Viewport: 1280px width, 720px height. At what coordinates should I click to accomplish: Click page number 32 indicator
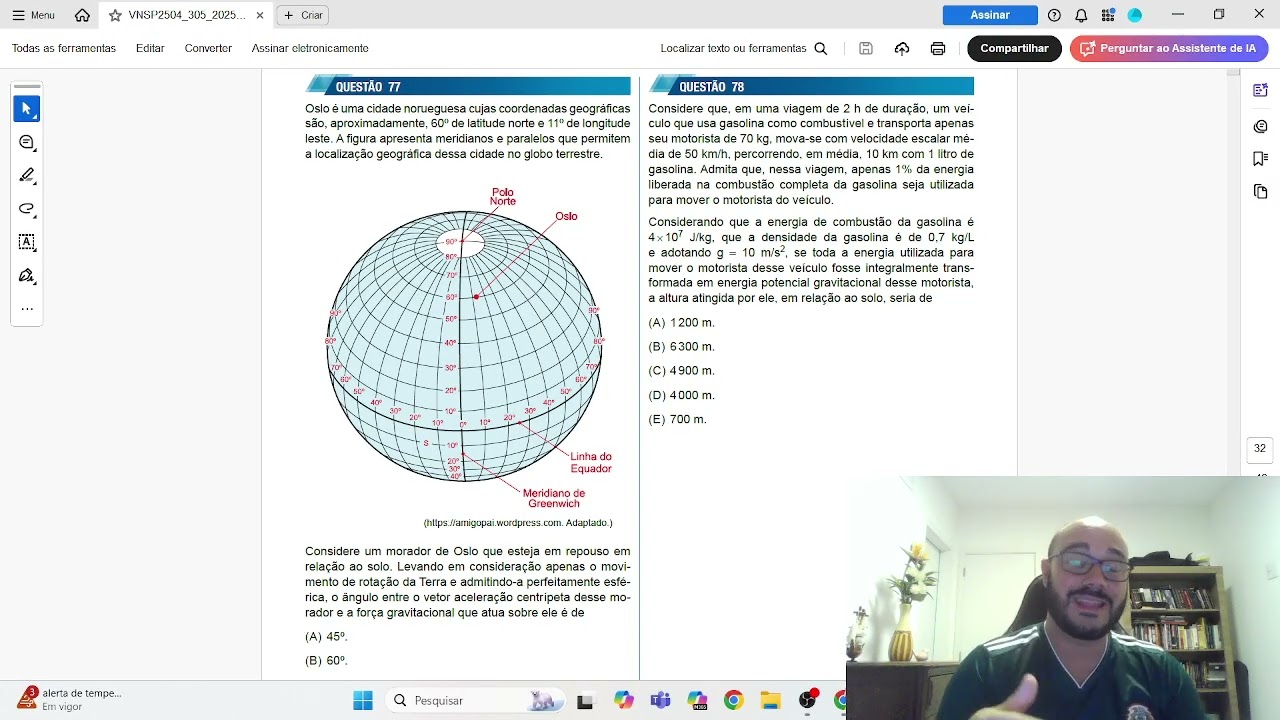pos(1260,449)
